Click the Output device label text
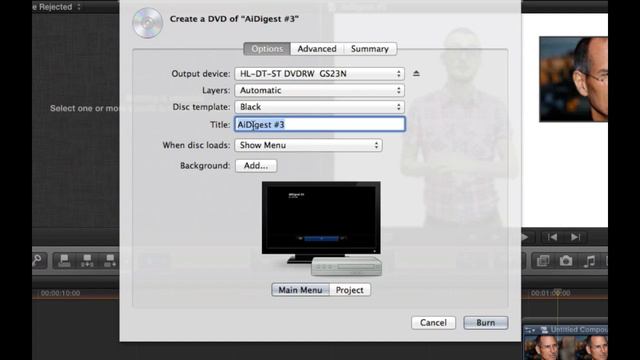This screenshot has width=640, height=360. pyautogui.click(x=201, y=74)
